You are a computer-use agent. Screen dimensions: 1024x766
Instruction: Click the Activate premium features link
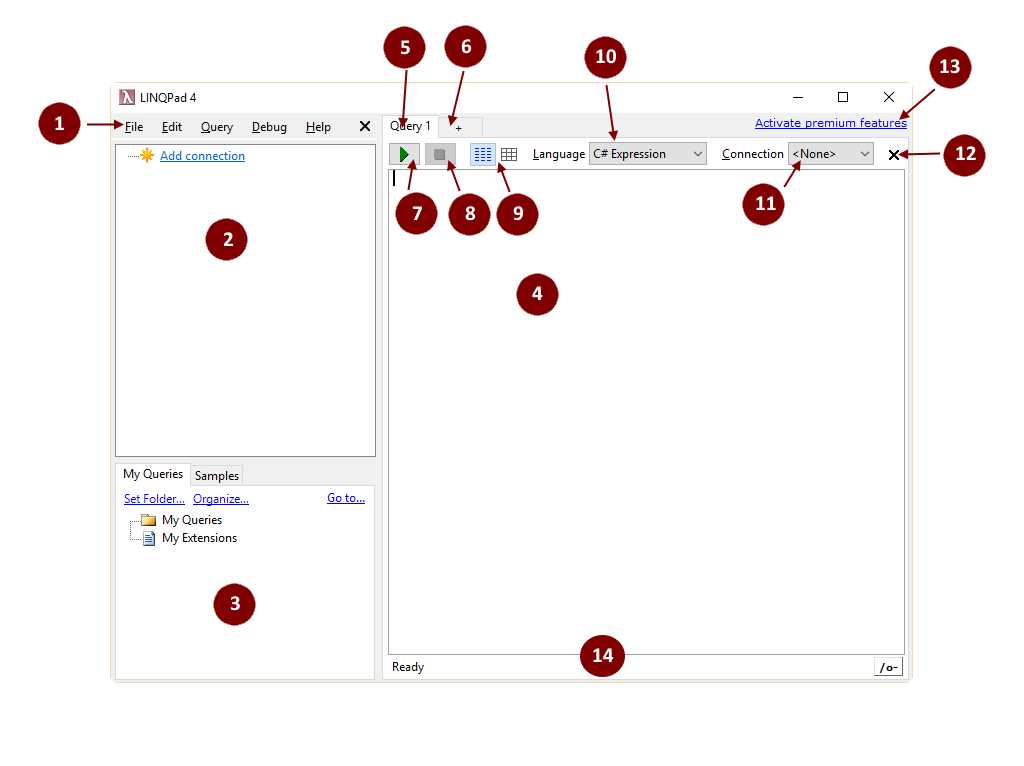tap(831, 122)
